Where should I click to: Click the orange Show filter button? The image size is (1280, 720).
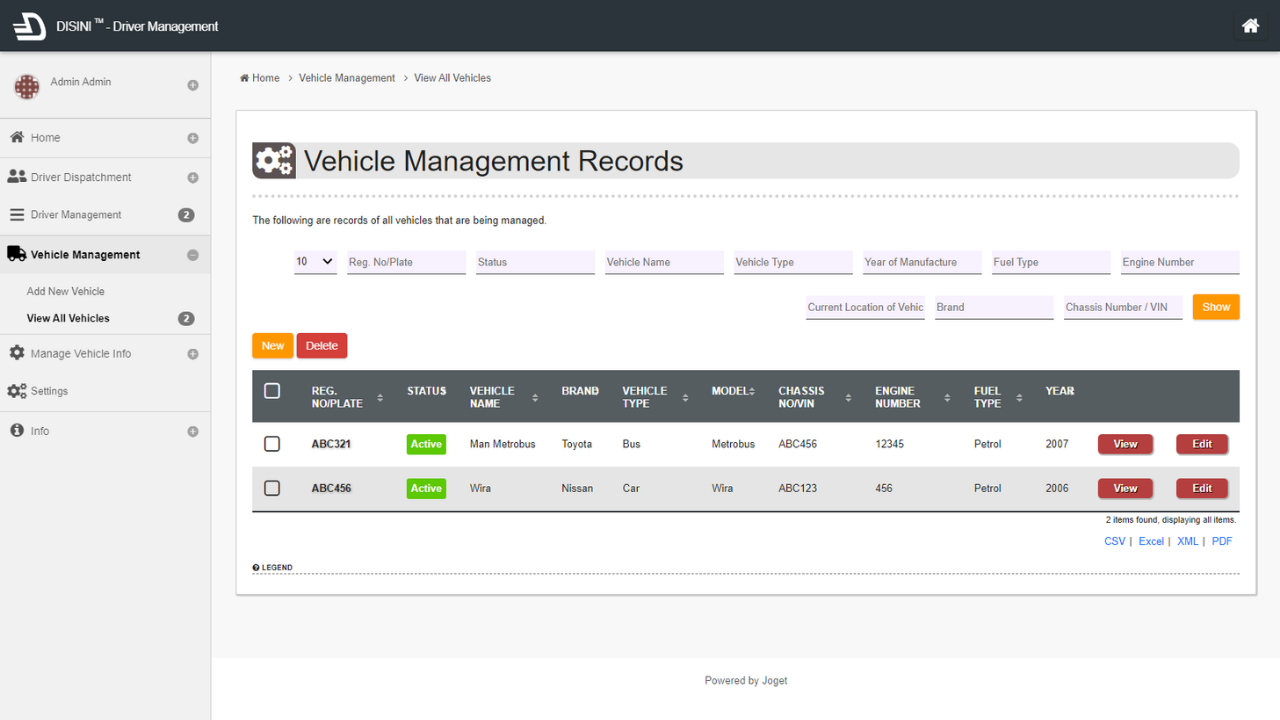point(1216,307)
